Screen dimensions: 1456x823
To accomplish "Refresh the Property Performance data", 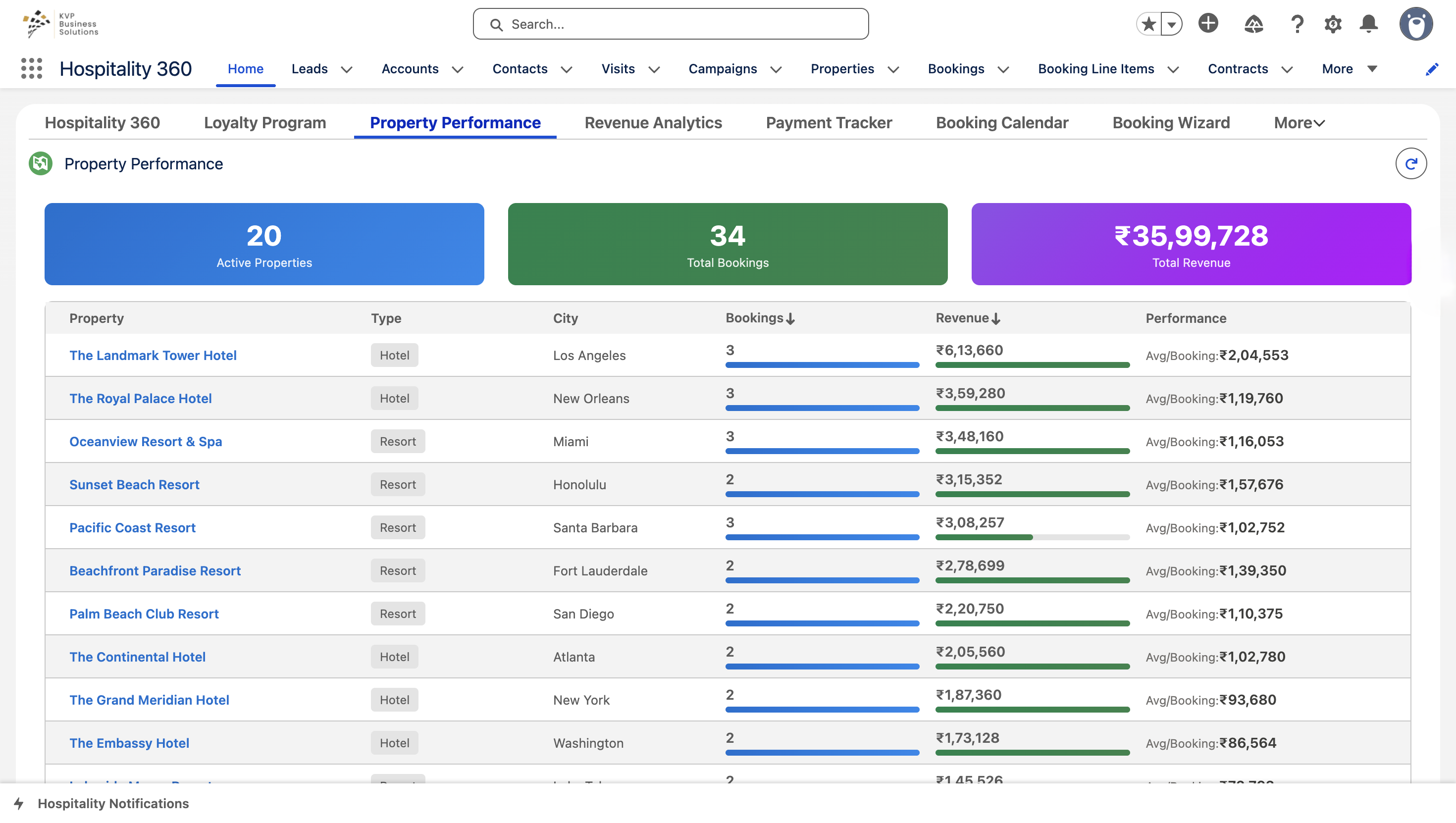I will (1411, 164).
